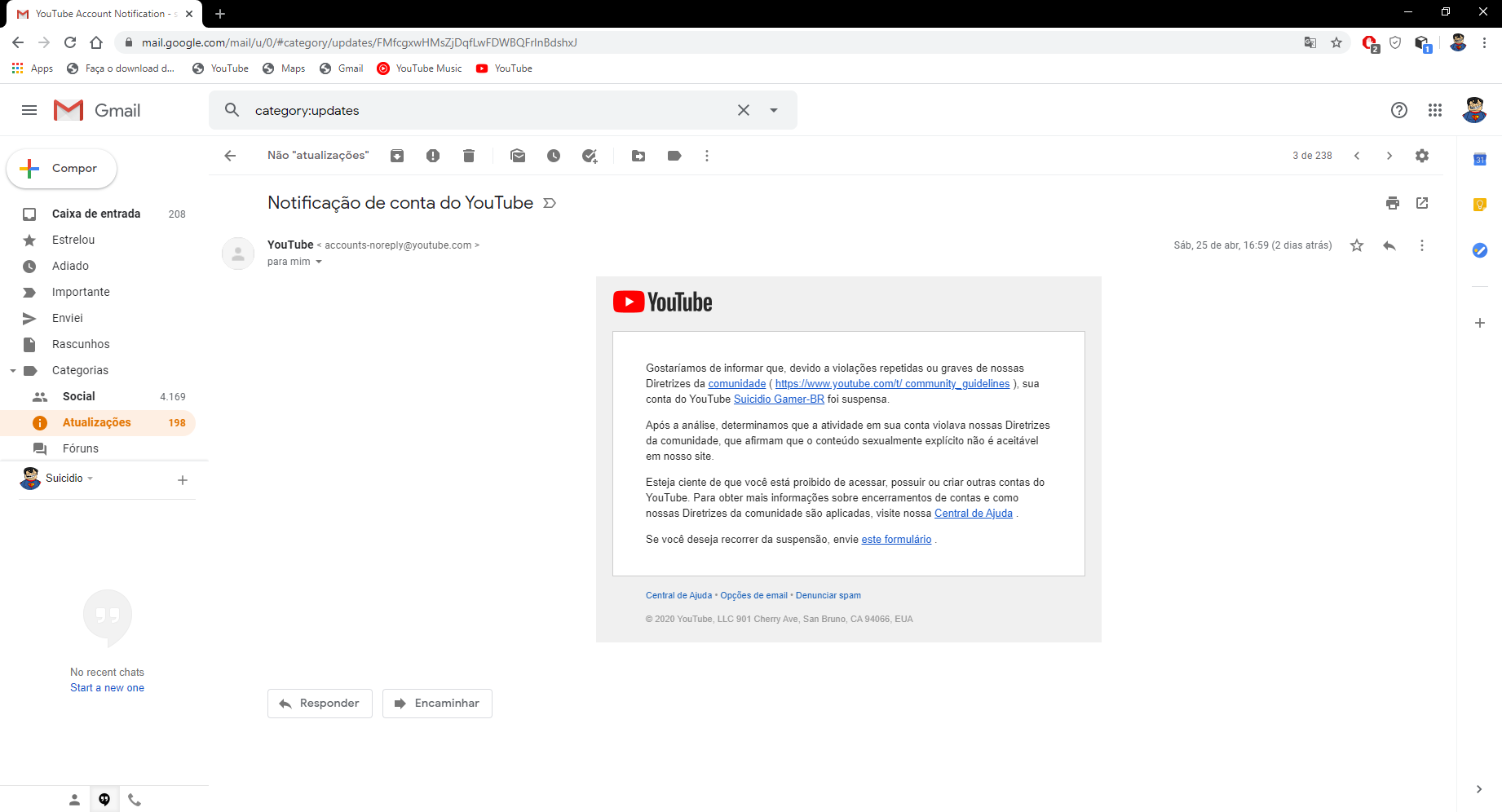Bookmark this page with star icon
This screenshot has width=1502, height=812.
[x=1336, y=42]
